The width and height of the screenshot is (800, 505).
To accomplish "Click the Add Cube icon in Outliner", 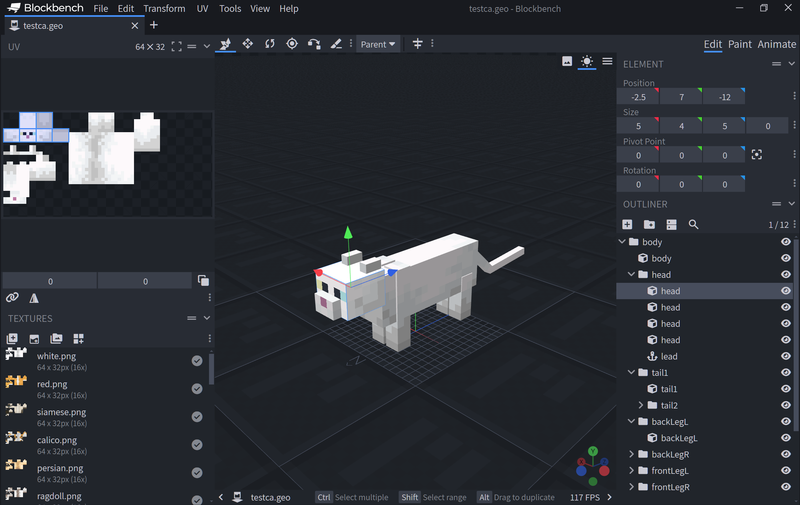I will click(627, 224).
